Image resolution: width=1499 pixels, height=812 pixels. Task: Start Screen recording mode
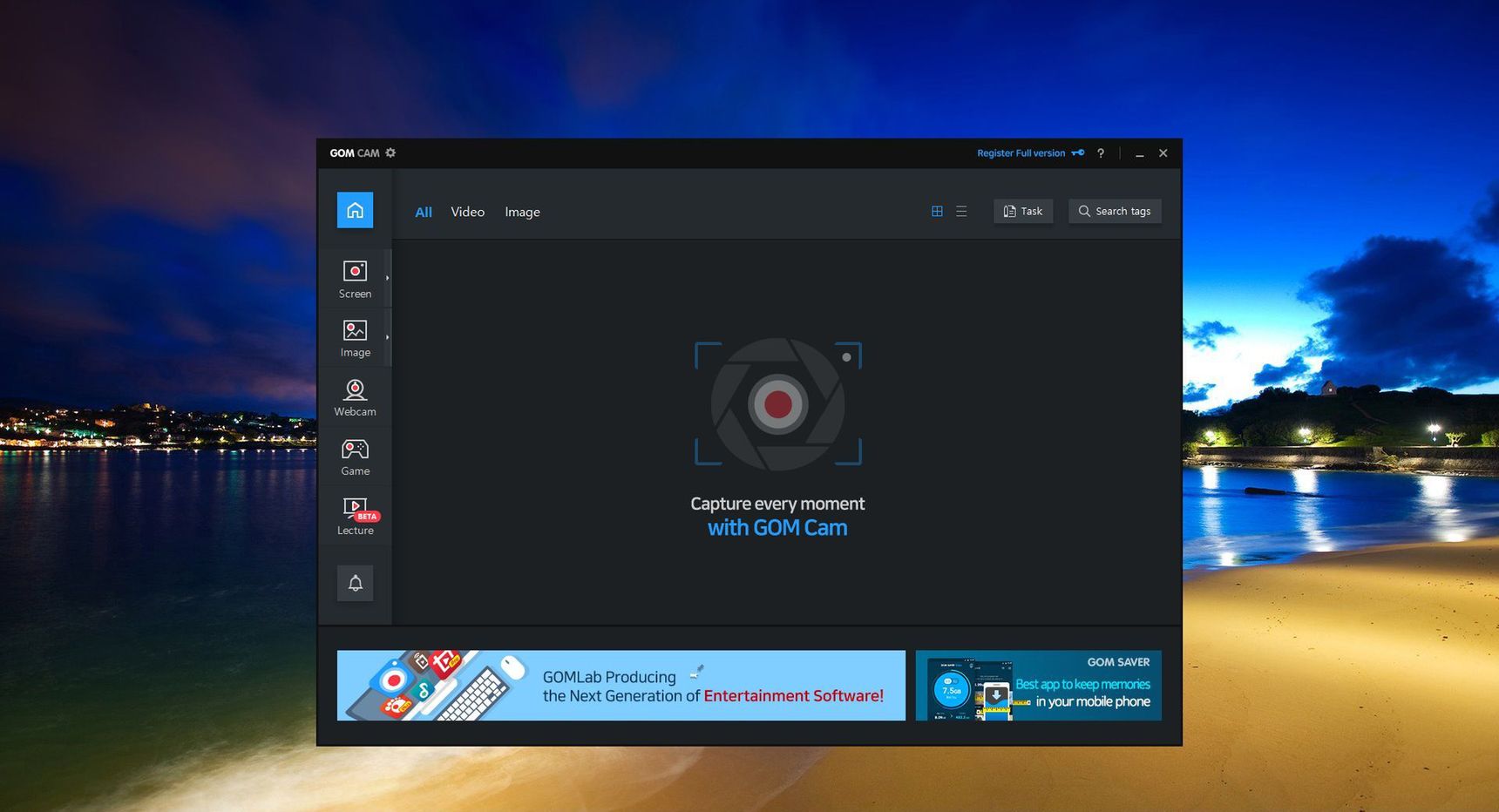pos(355,279)
